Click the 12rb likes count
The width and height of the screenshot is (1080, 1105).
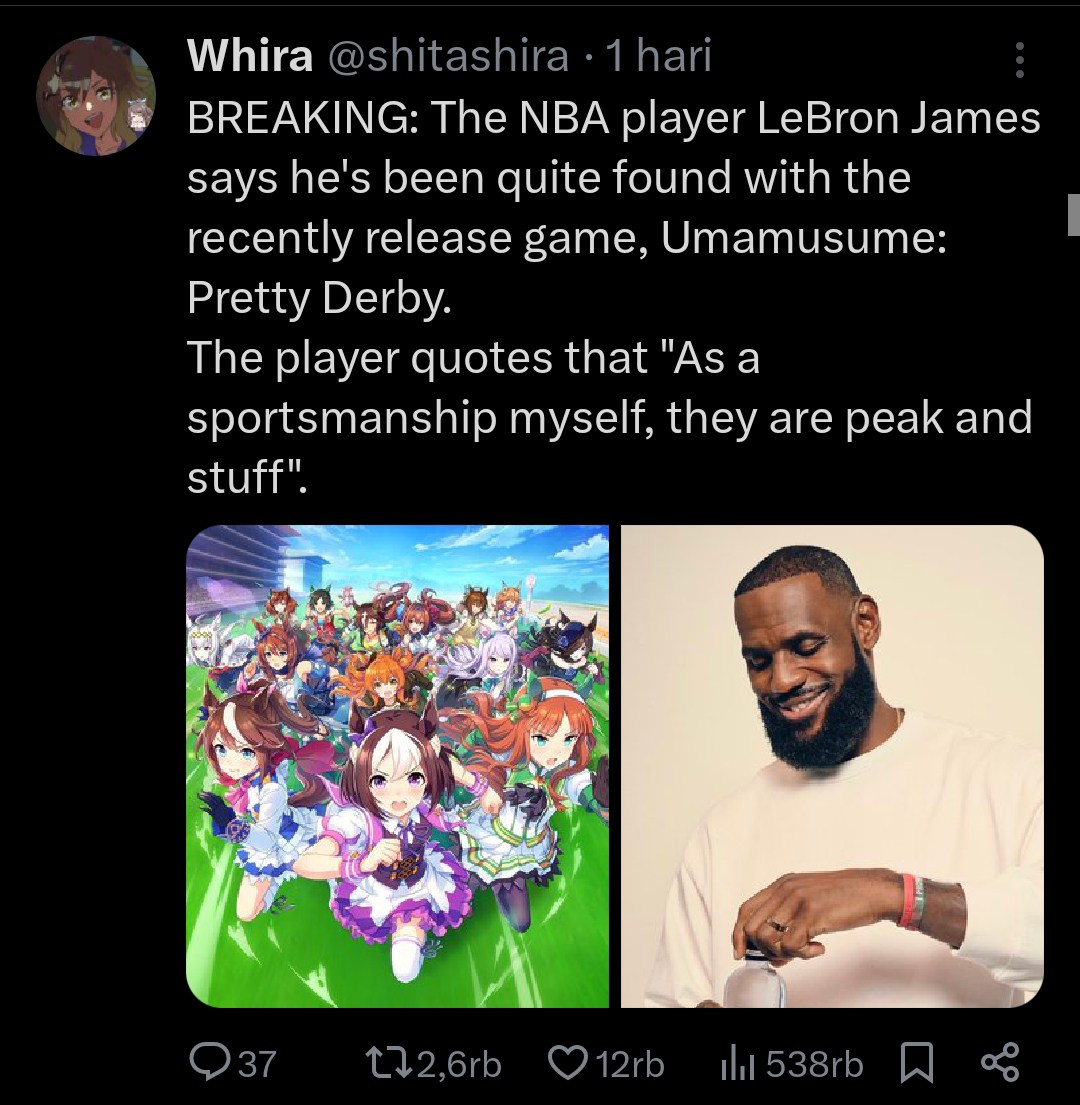tap(630, 1064)
